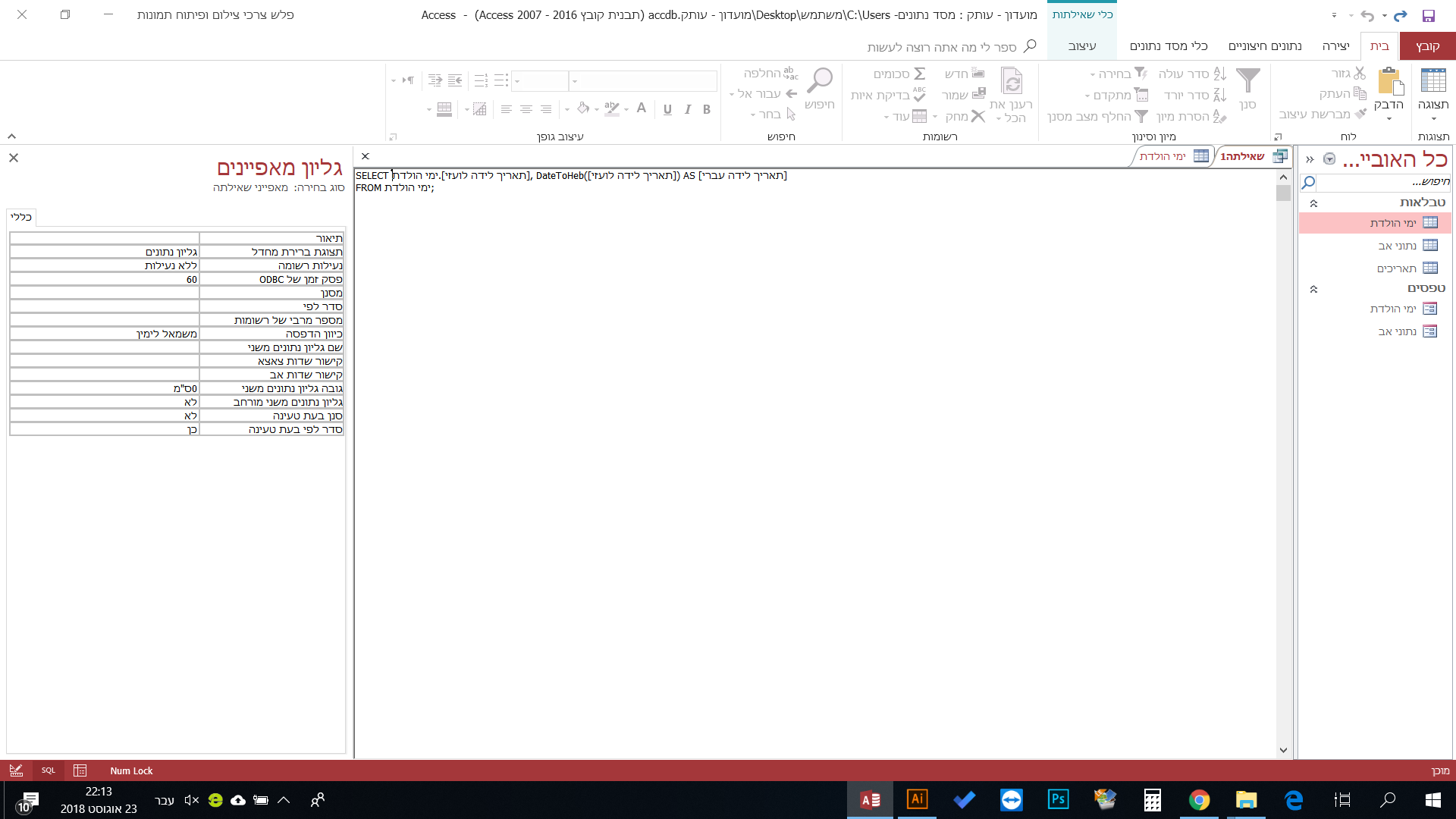This screenshot has width=1456, height=819.
Task: Collapse the Forms (טפסים) group
Action: point(1314,289)
